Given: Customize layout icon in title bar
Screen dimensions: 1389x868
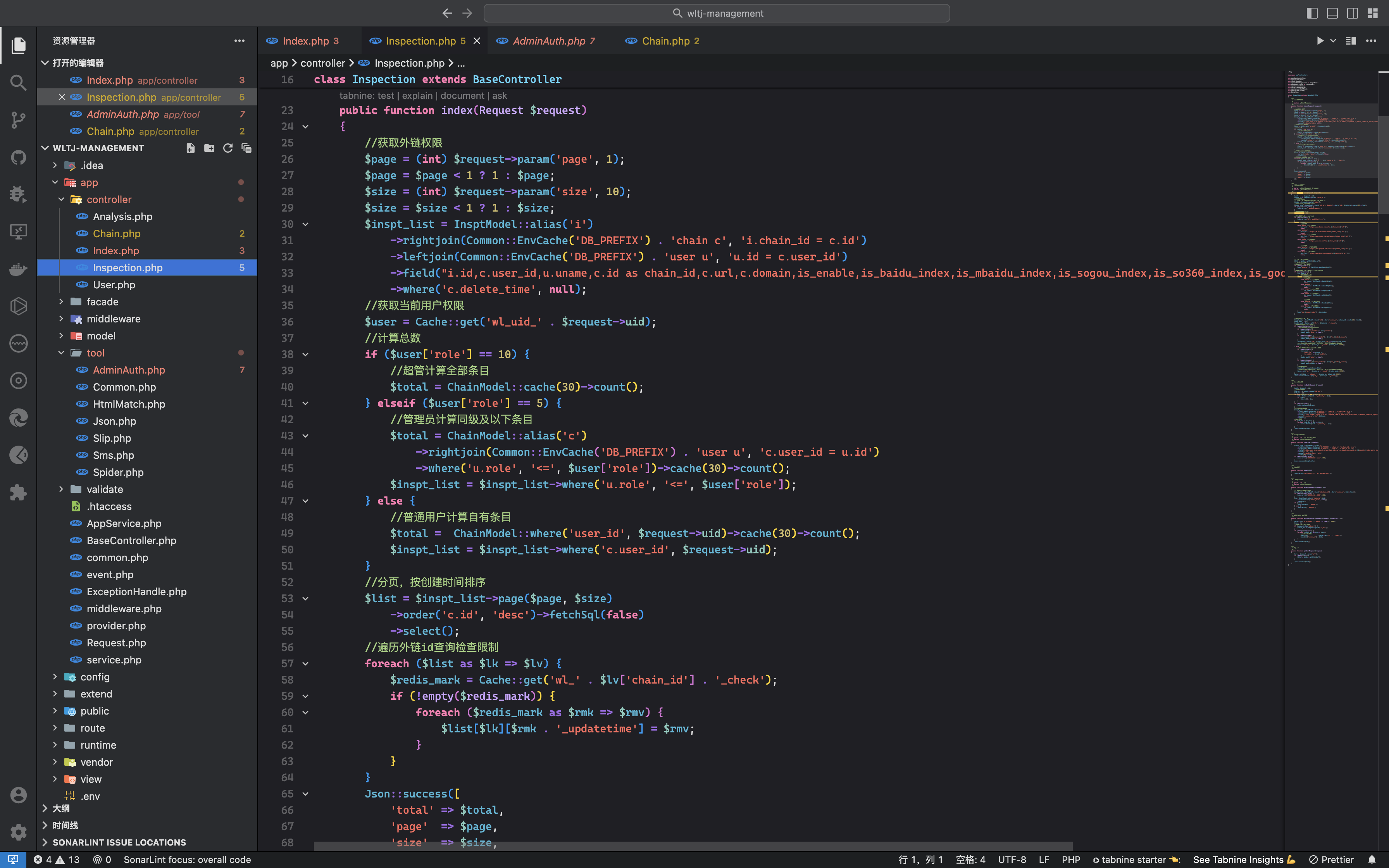Looking at the screenshot, I should click(x=1372, y=13).
